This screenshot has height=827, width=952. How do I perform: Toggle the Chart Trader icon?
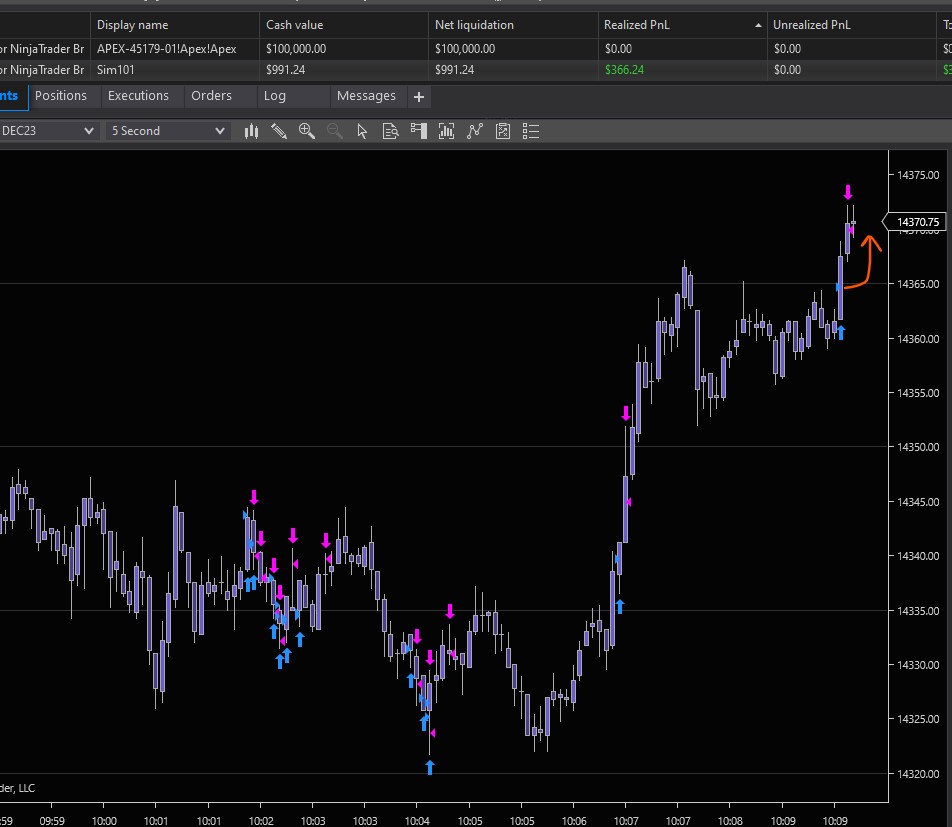(419, 131)
